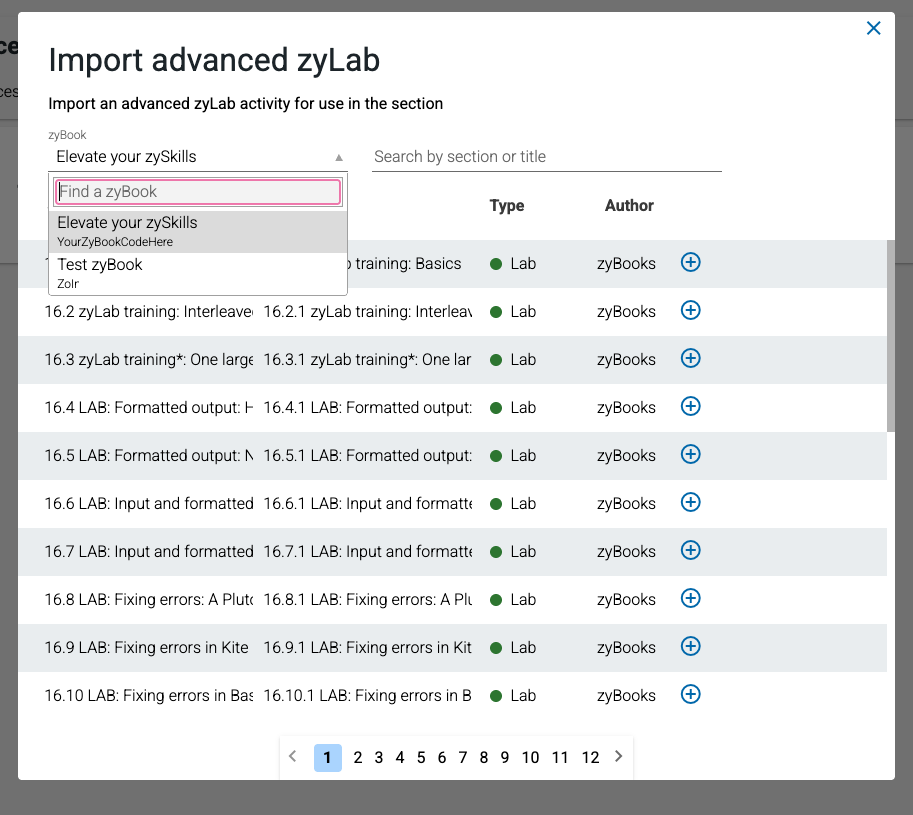Add 16.3 zyLab training: One large lab
This screenshot has height=815, width=913.
(691, 358)
